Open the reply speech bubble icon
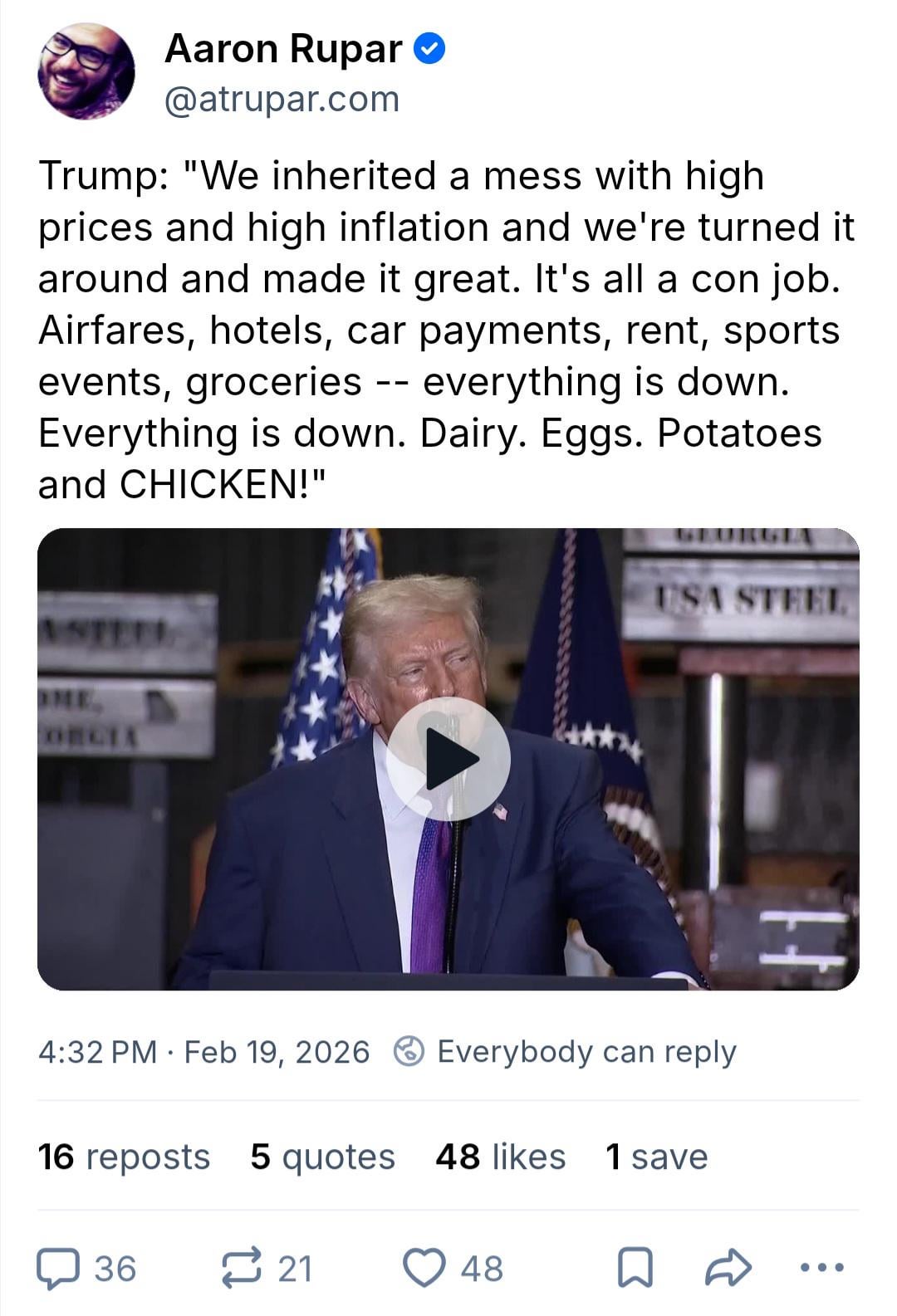This screenshot has width=897, height=1316. click(57, 1269)
